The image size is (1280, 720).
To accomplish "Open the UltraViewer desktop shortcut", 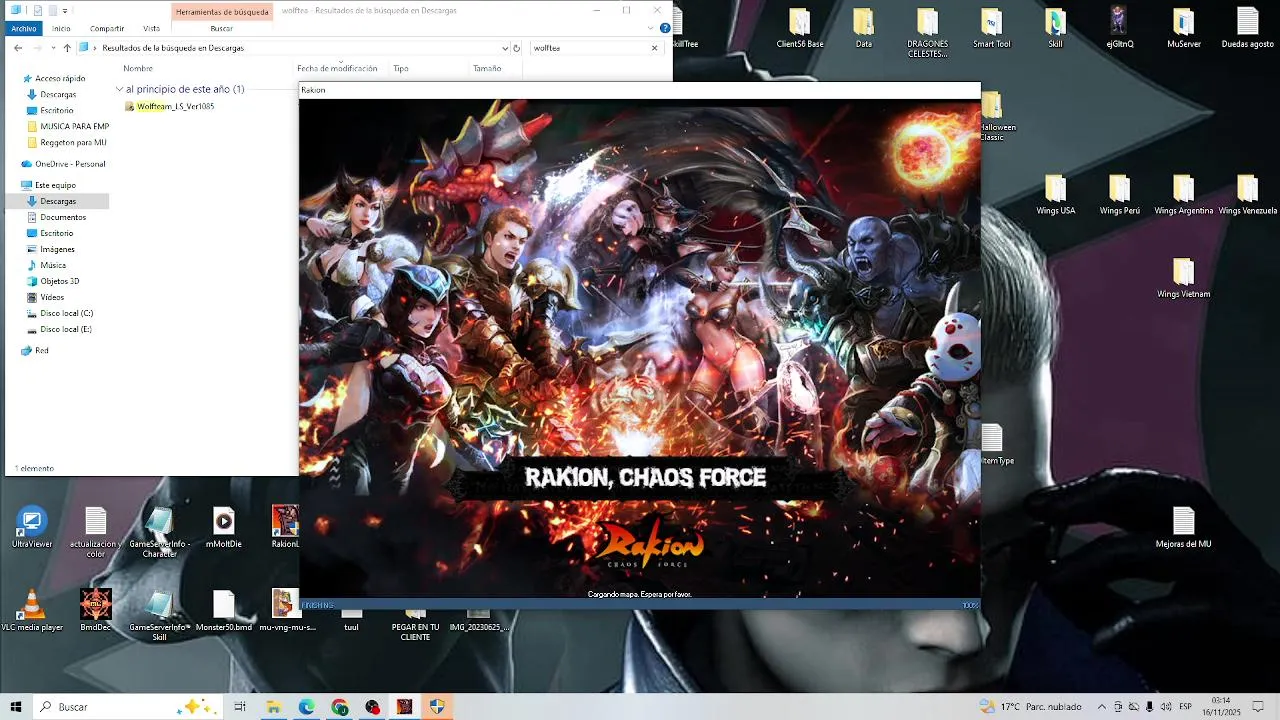I will pyautogui.click(x=32, y=527).
